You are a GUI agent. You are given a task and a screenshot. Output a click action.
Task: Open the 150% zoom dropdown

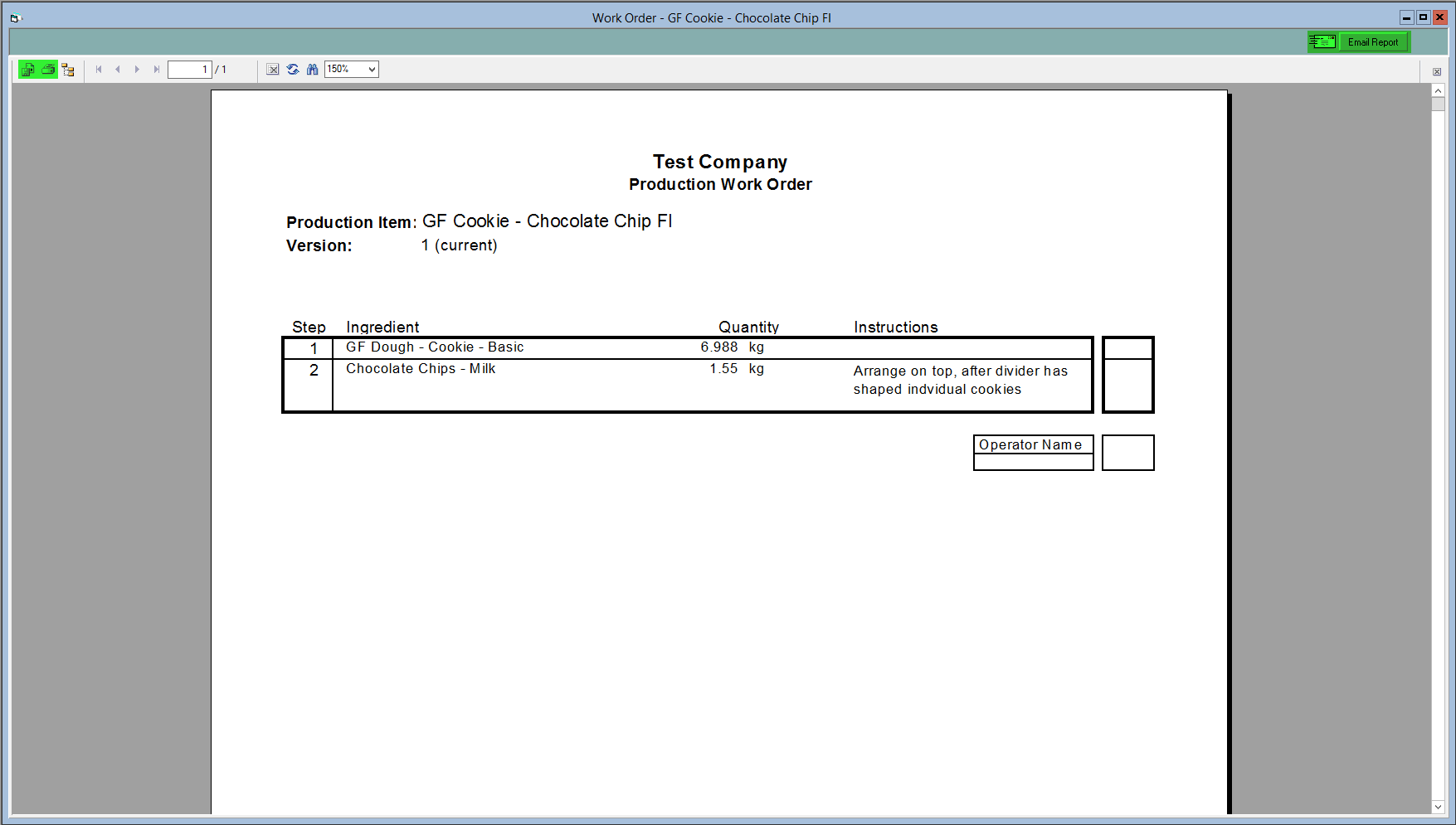point(352,70)
